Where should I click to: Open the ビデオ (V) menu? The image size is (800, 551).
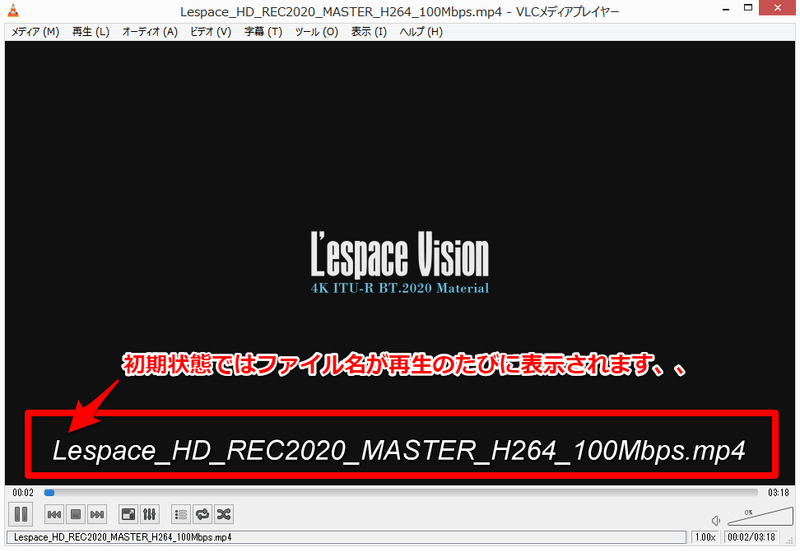210,32
